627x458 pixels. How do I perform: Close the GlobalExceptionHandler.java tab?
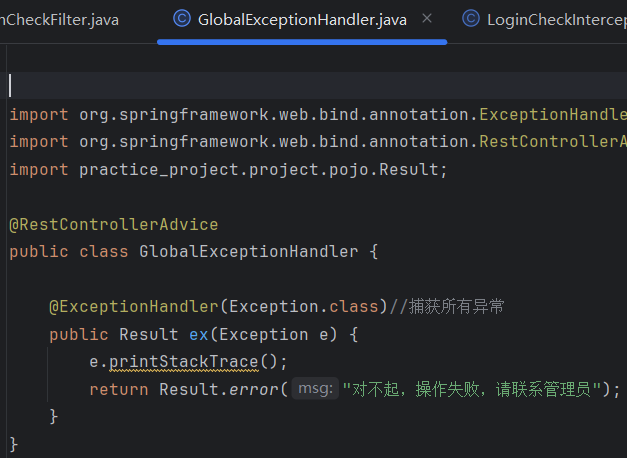(428, 19)
